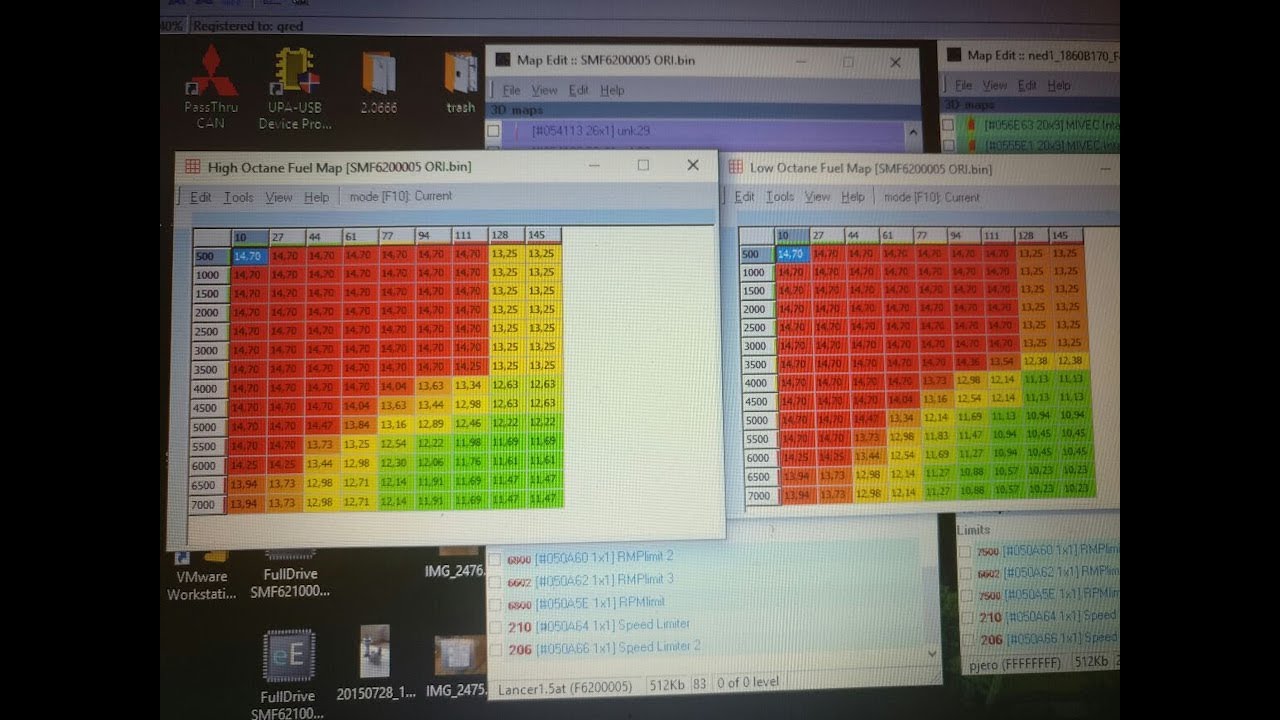Click the Map Edit ned1_1860B170 window icon

953,55
